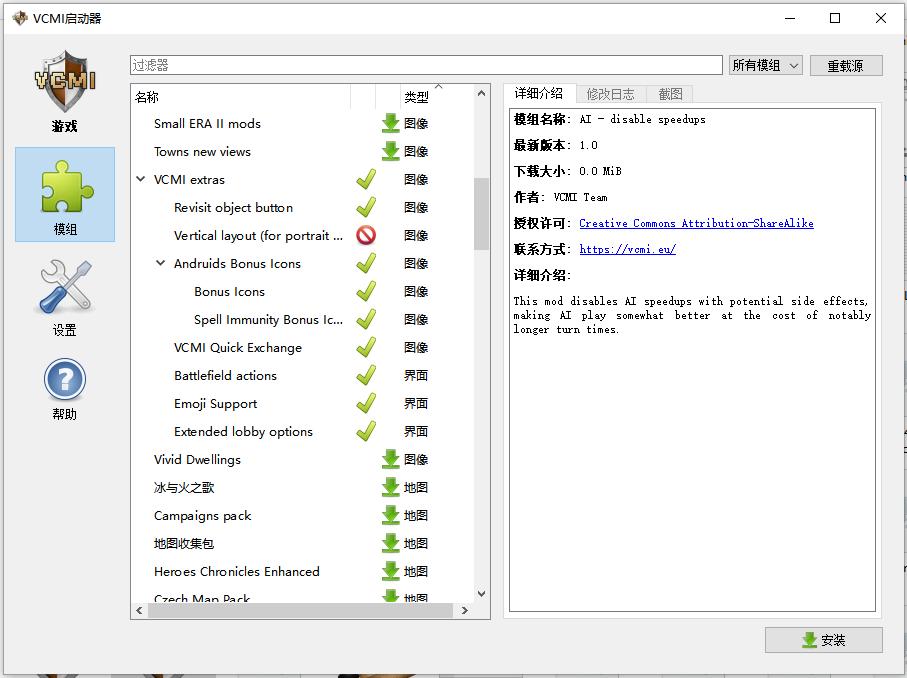Click download icon for Vivid Dwellings
This screenshot has height=678, width=907.
tap(390, 459)
